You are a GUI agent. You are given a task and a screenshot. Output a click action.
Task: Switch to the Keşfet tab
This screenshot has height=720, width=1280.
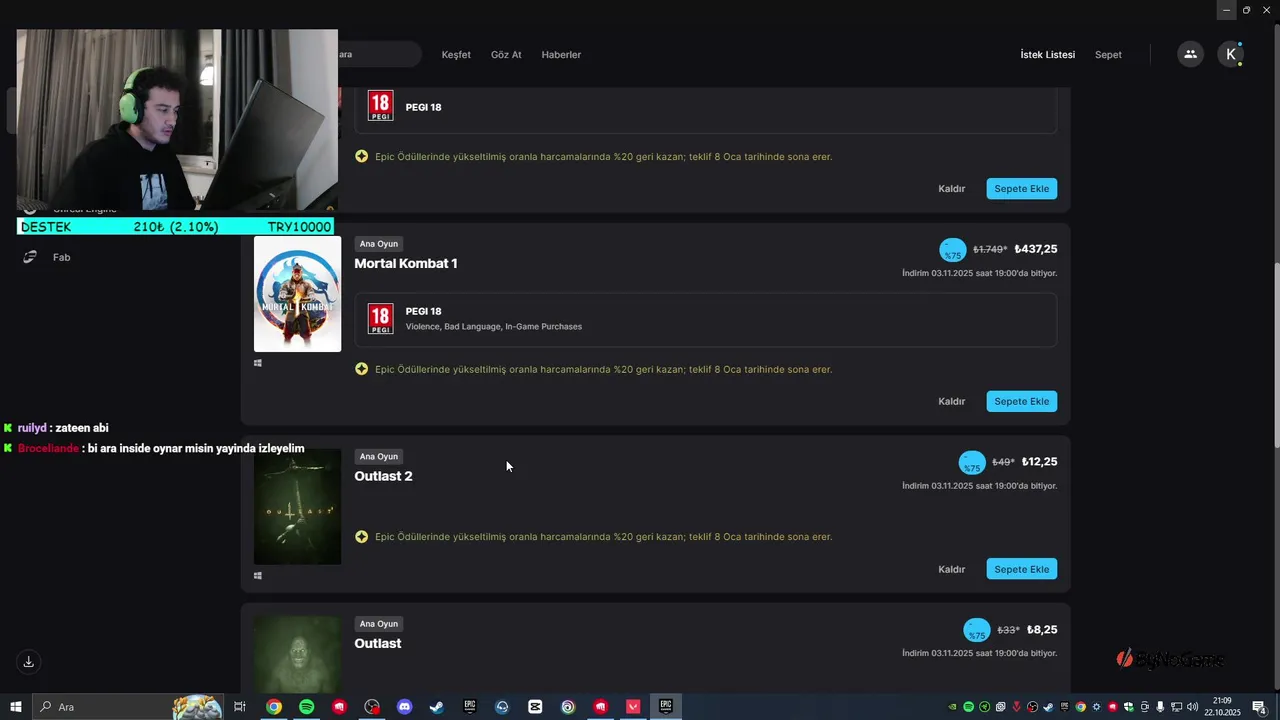pyautogui.click(x=456, y=55)
